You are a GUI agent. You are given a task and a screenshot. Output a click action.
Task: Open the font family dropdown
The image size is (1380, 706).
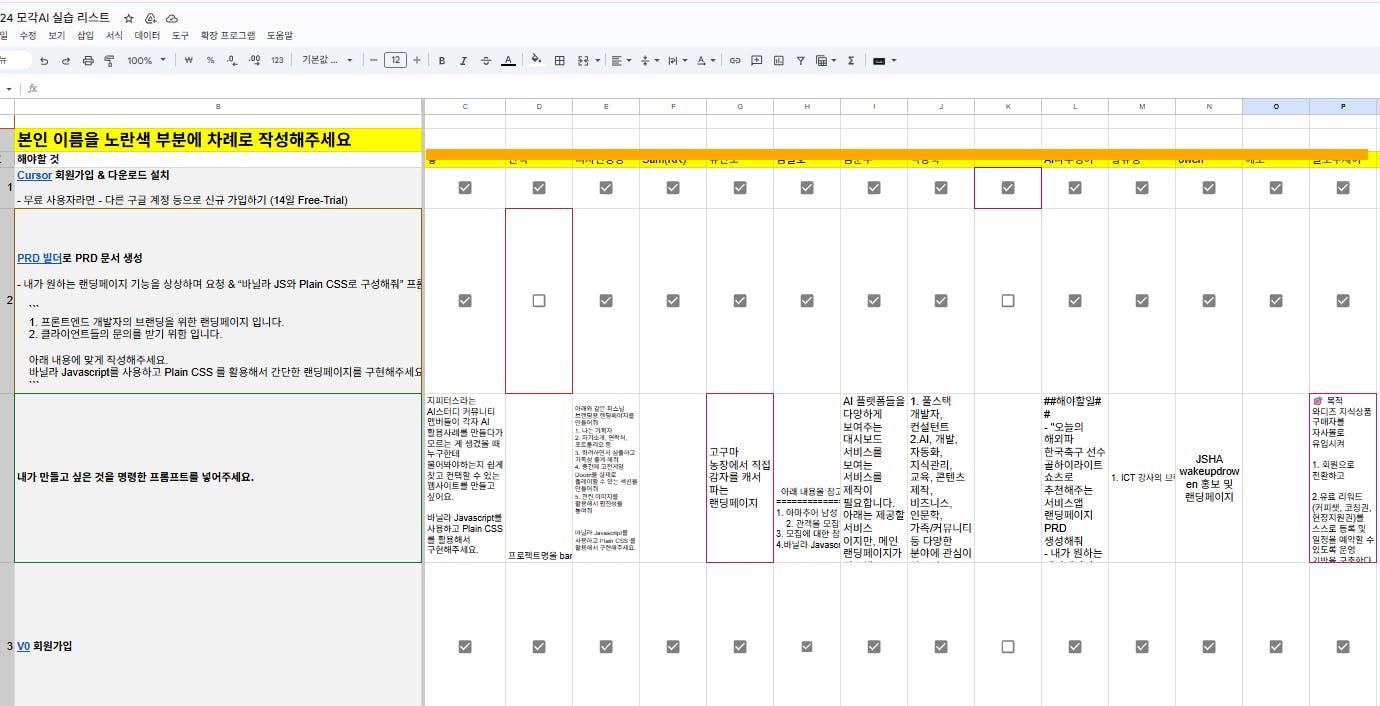(328, 61)
